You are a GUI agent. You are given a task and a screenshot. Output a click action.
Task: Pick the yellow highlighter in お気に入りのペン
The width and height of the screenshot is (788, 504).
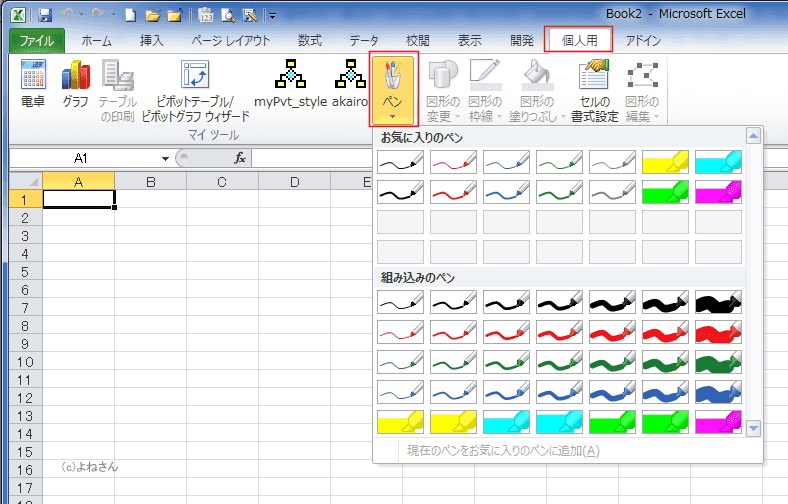point(664,160)
